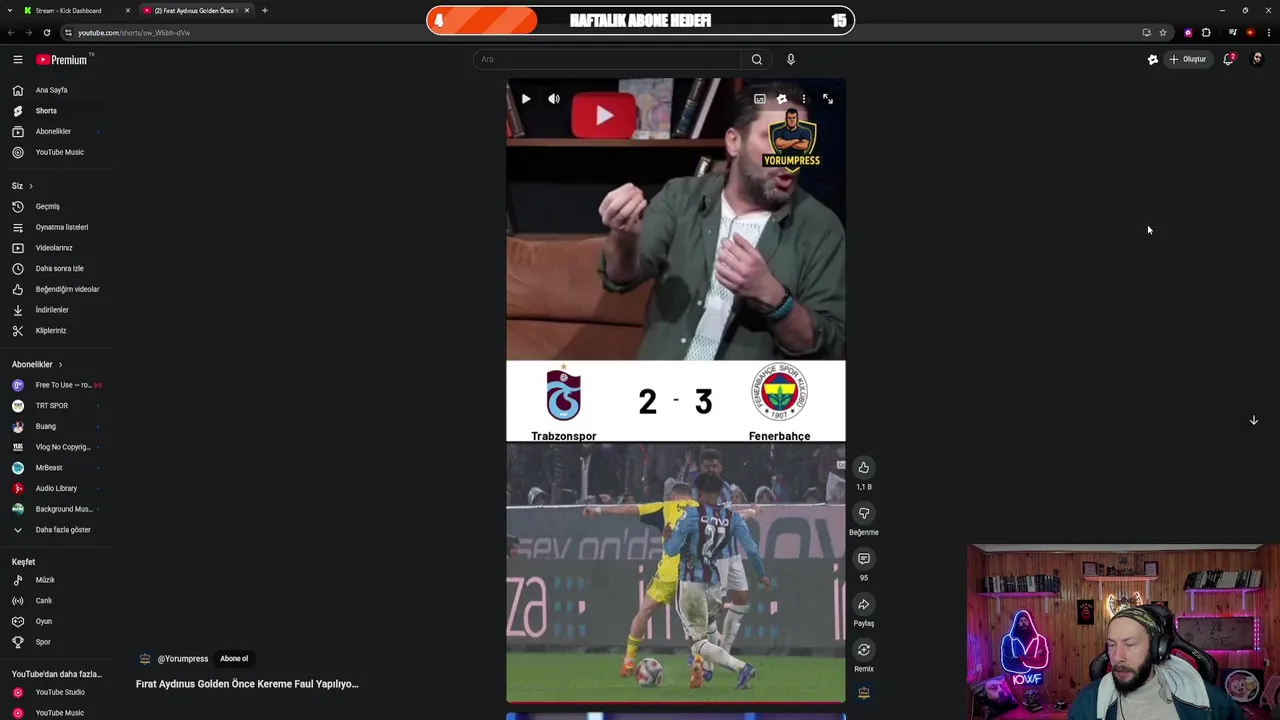This screenshot has width=1280, height=720.
Task: Like the Short with thumbs up
Action: (x=864, y=468)
